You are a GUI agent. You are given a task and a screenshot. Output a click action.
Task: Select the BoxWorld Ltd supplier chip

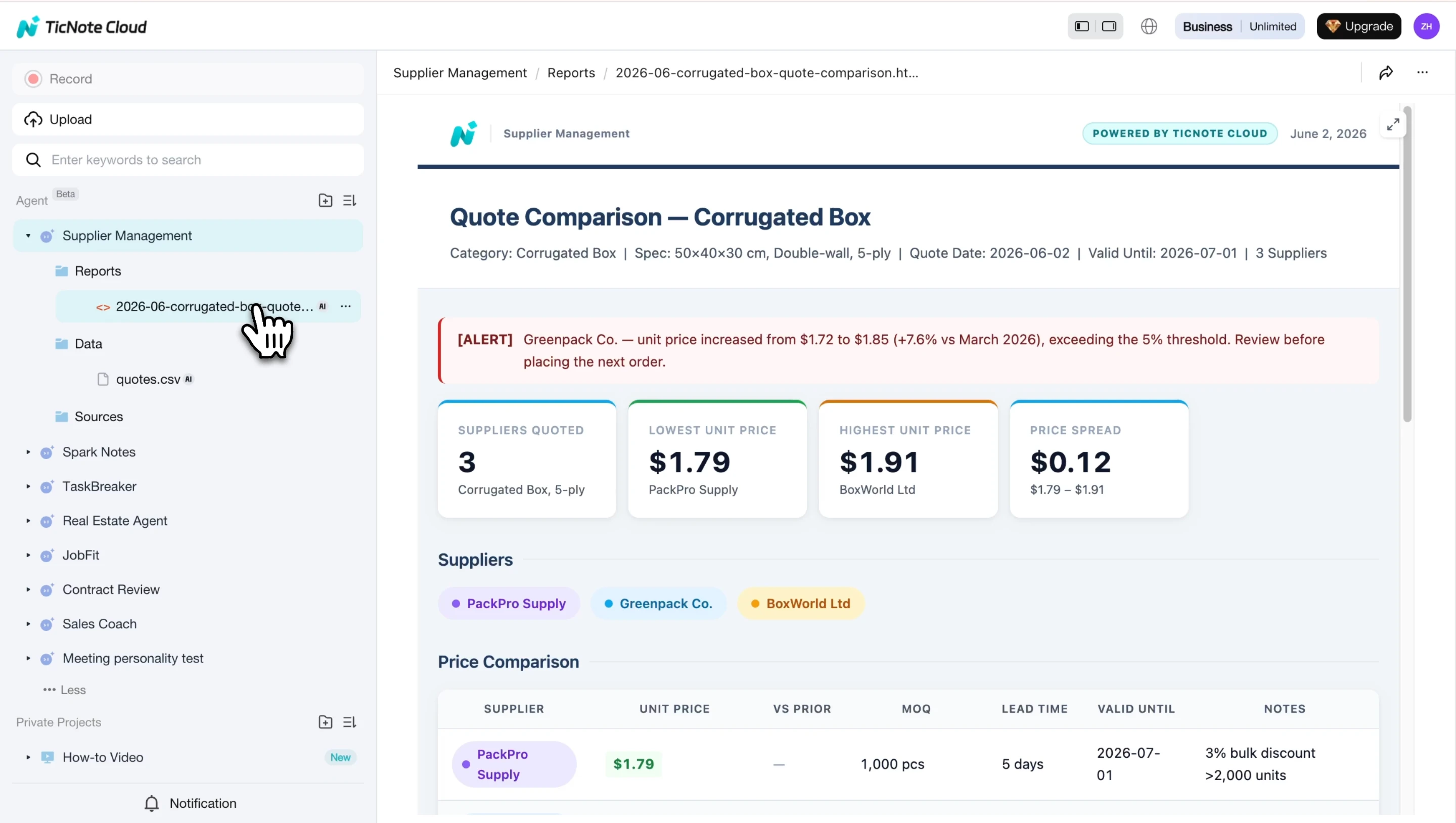coord(800,604)
